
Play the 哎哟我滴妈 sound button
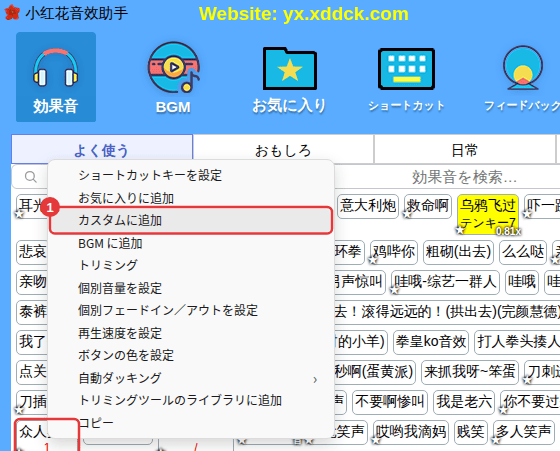tap(411, 432)
